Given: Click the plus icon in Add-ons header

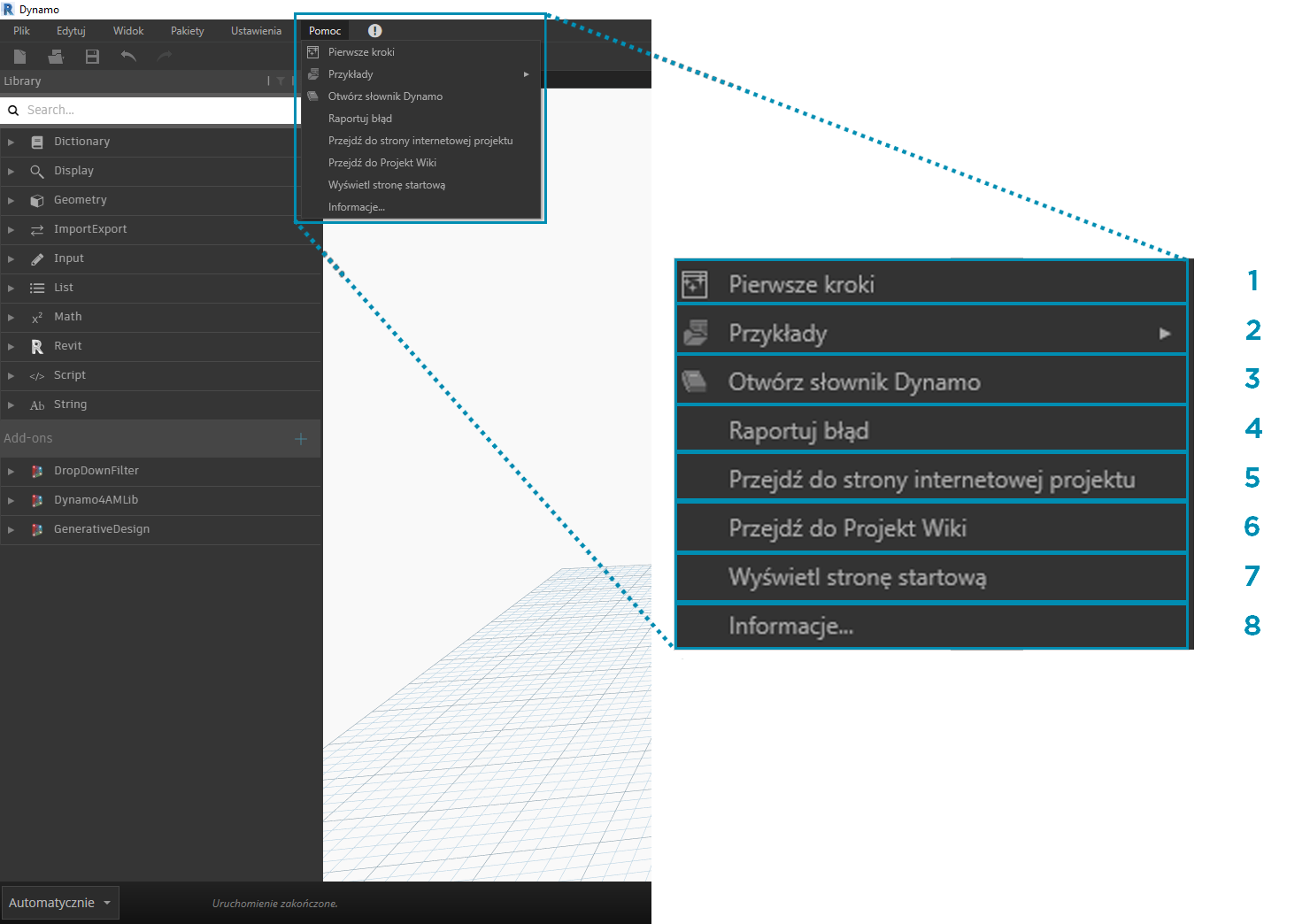Looking at the screenshot, I should tap(301, 439).
